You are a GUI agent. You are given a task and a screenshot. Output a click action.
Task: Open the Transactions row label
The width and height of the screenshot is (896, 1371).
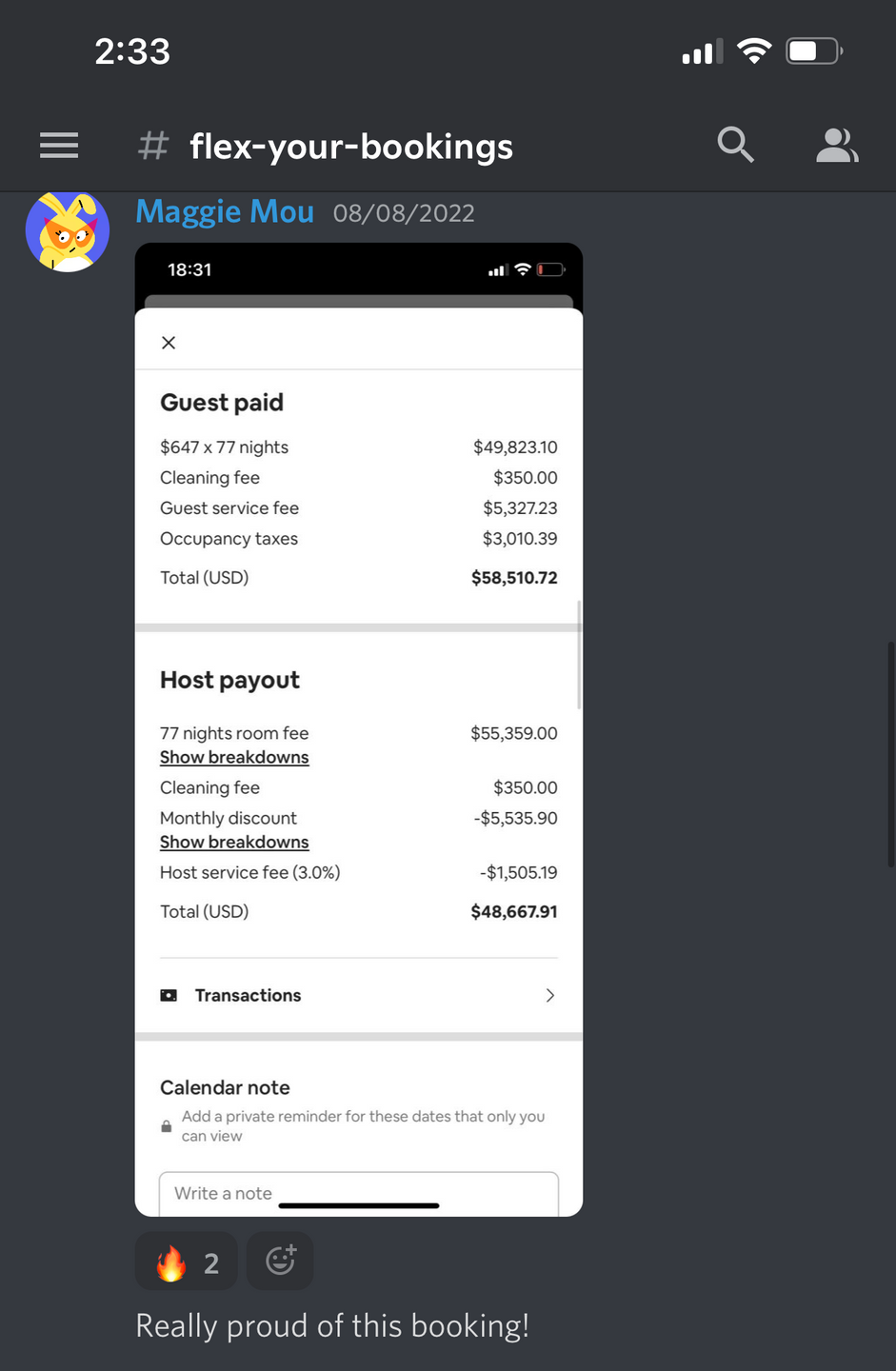point(248,996)
